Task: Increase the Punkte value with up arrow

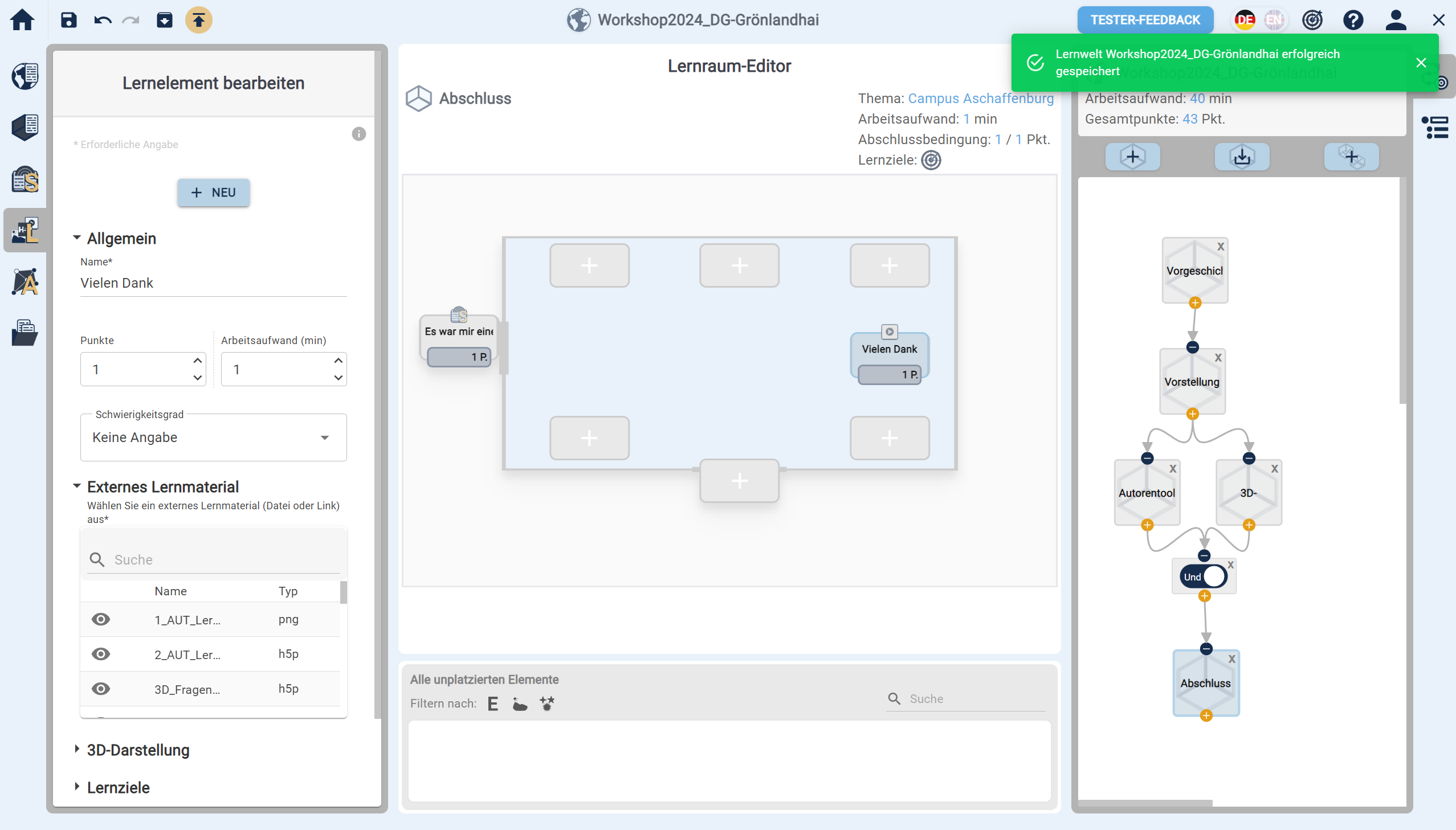Action: pyautogui.click(x=197, y=360)
